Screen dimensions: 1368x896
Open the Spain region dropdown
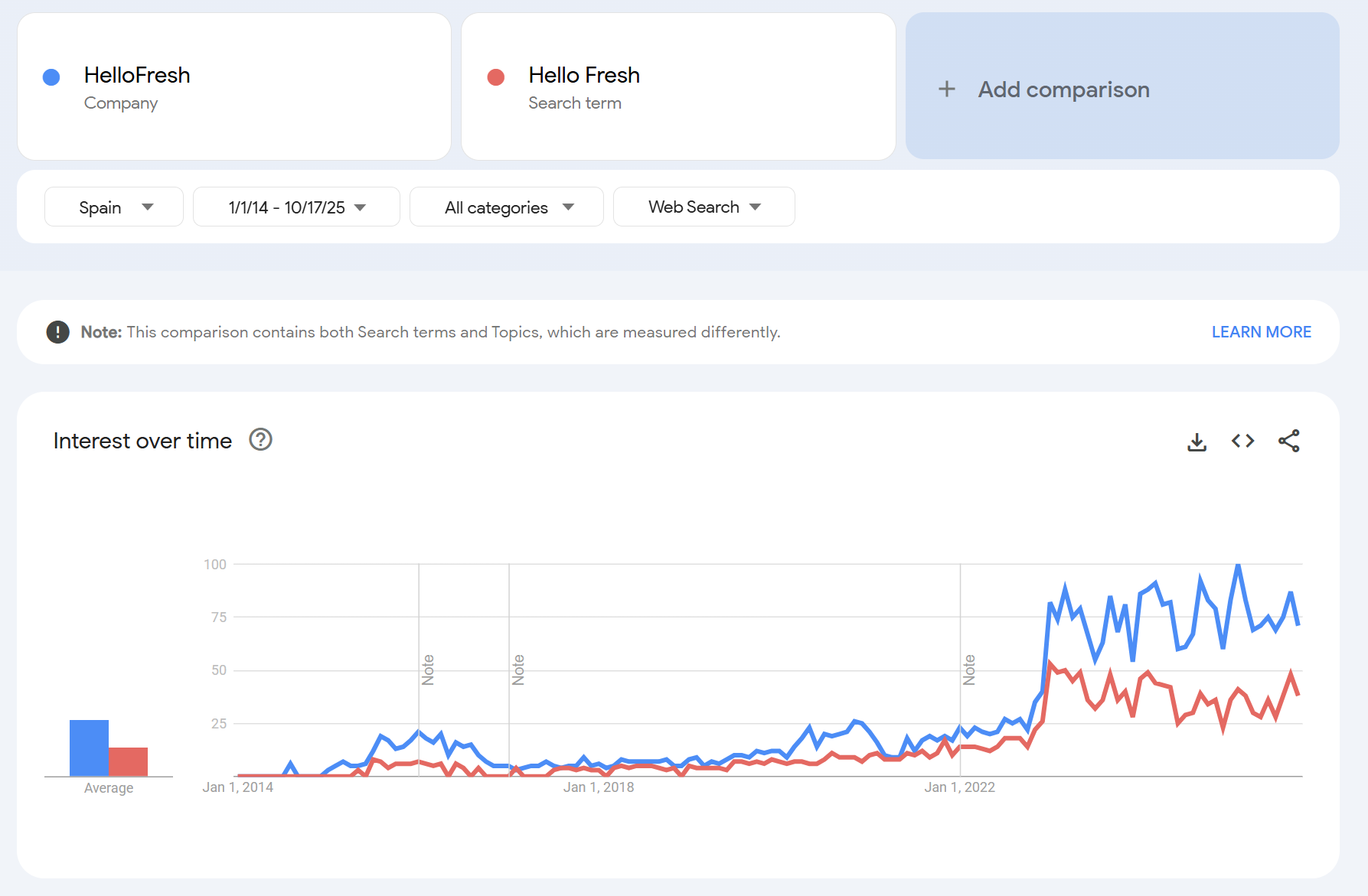click(114, 207)
